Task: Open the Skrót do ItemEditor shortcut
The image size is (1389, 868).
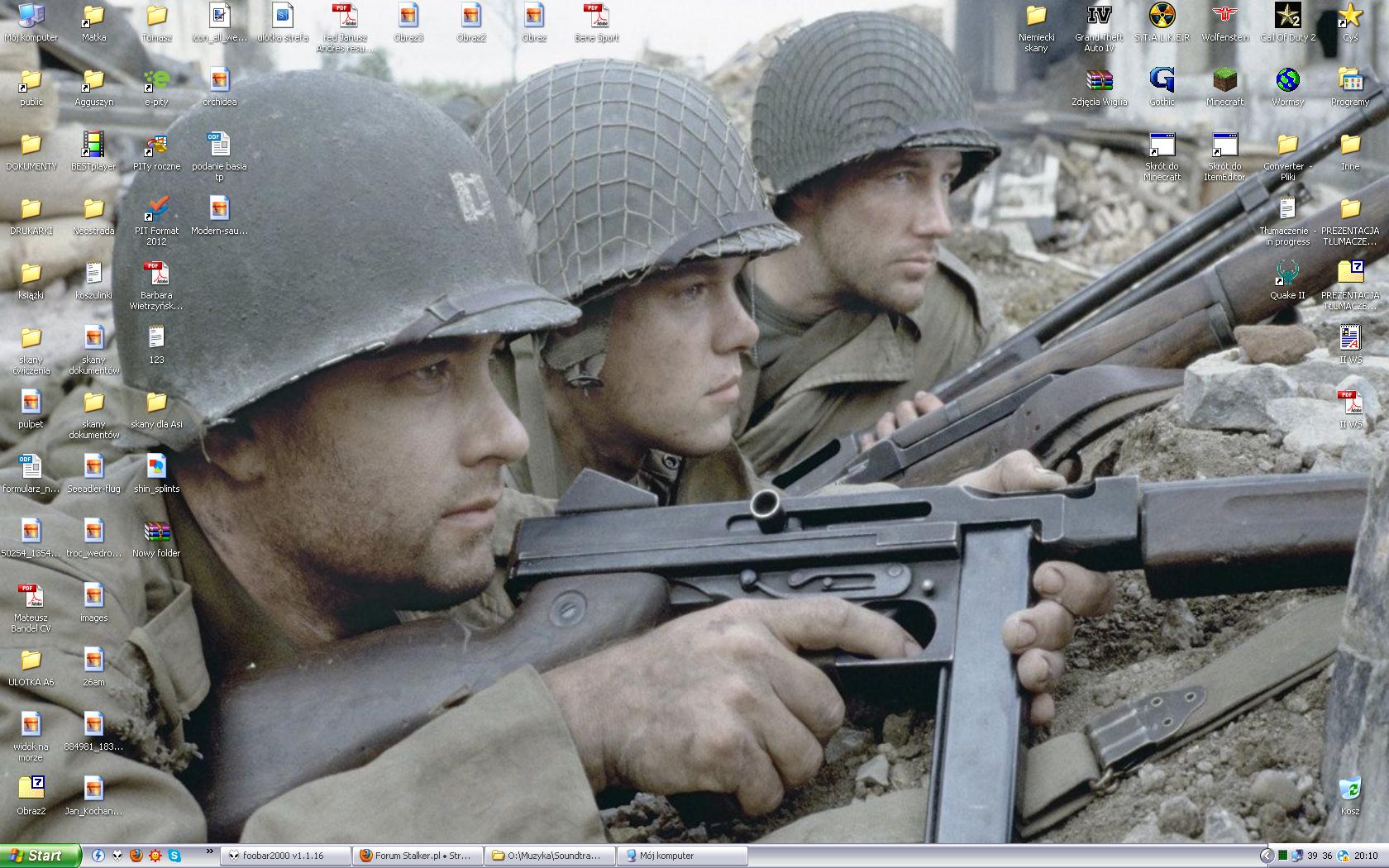Action: 1224,156
